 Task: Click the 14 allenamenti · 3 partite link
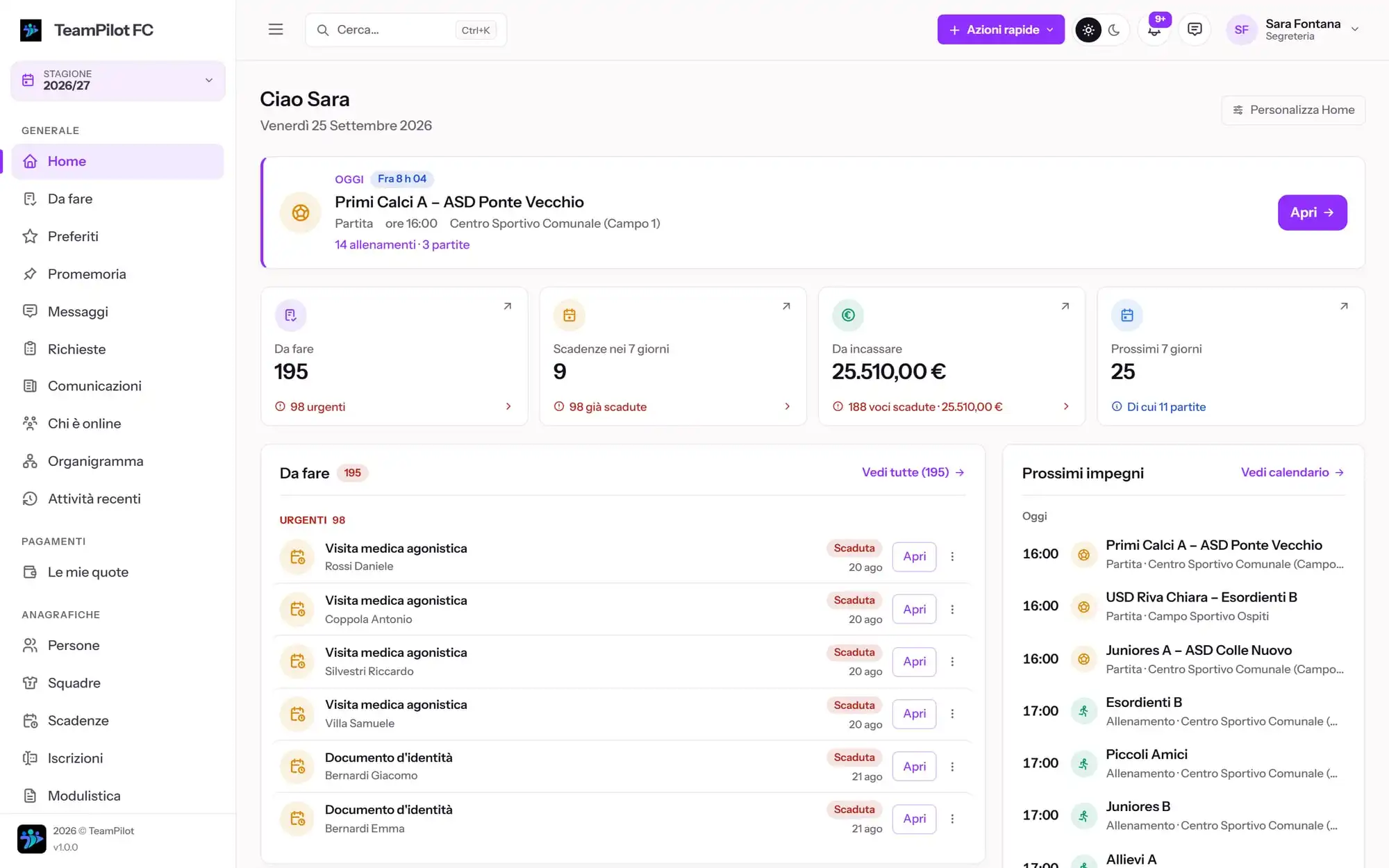402,244
